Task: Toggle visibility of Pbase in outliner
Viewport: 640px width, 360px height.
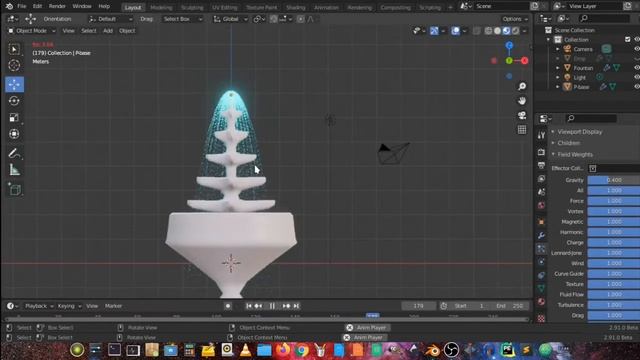Action: pyautogui.click(x=636, y=87)
